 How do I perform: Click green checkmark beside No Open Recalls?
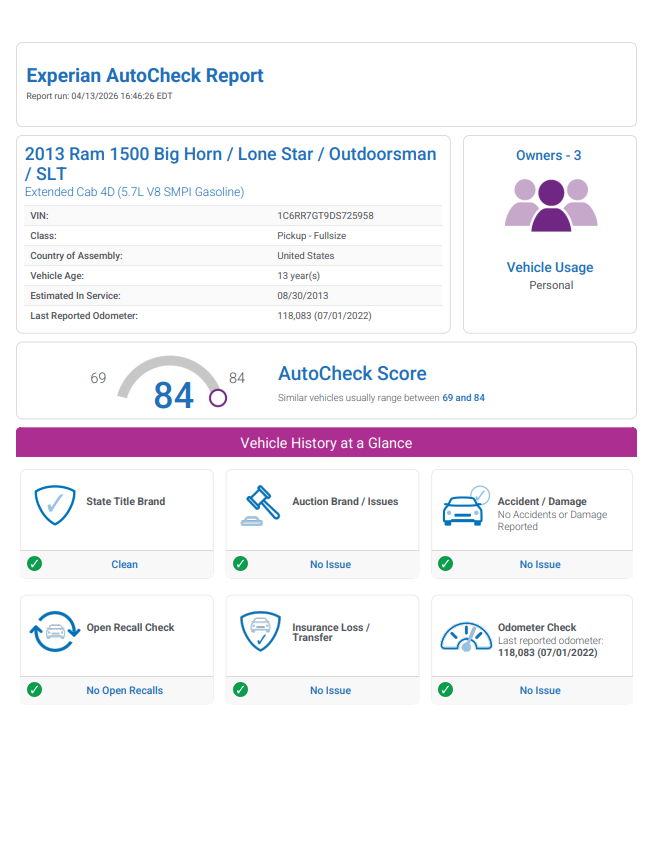click(34, 690)
